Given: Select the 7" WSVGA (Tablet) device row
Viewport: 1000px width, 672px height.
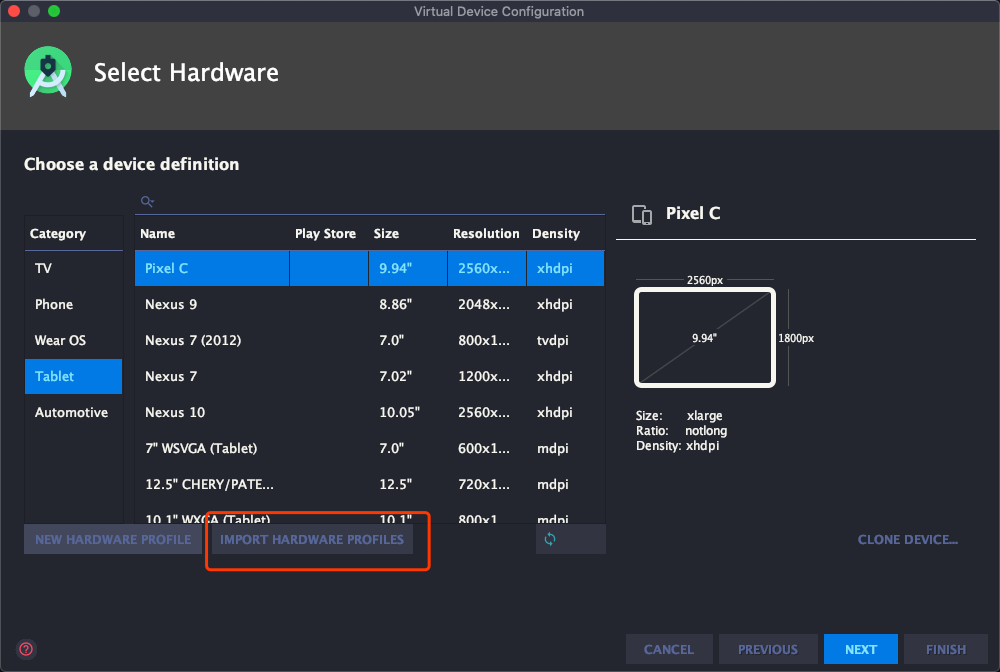Looking at the screenshot, I should pos(370,448).
